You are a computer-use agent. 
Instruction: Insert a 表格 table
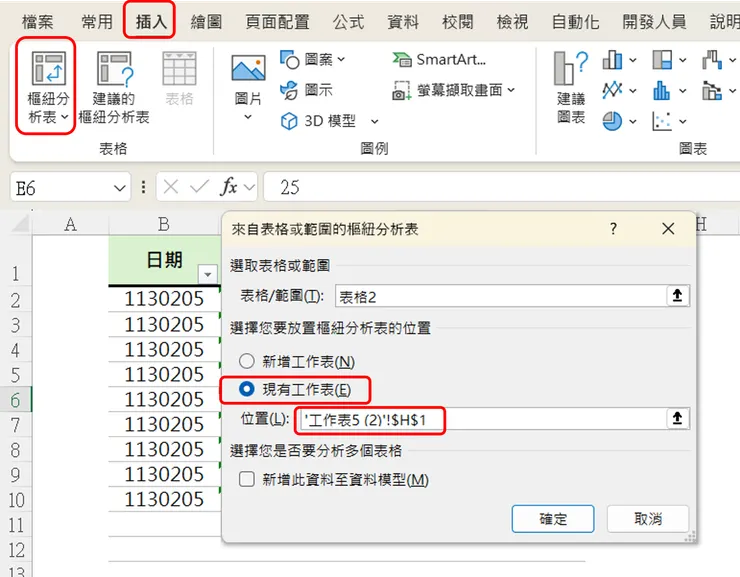coord(179,78)
